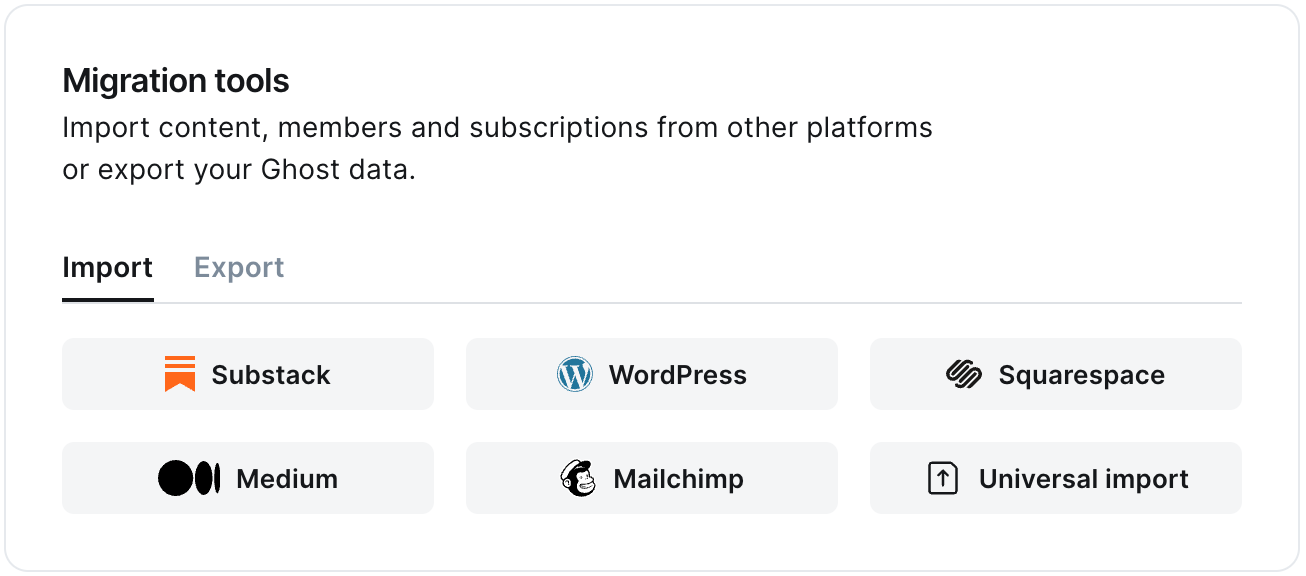Screen dimensions: 1306x576
Task: Pick the Mailchimp import text
Action: (x=679, y=479)
